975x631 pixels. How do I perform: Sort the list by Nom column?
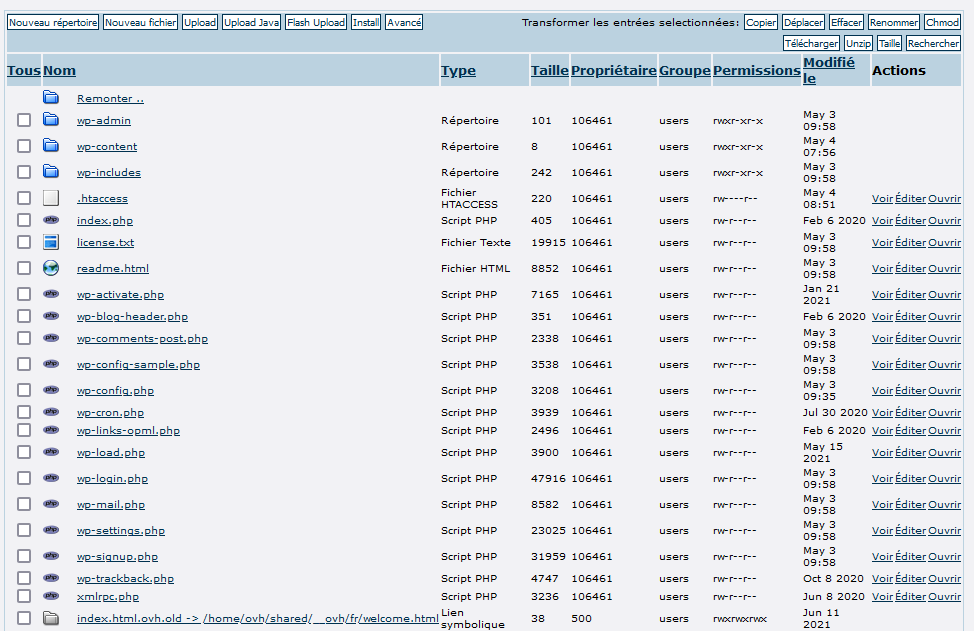pyautogui.click(x=60, y=70)
